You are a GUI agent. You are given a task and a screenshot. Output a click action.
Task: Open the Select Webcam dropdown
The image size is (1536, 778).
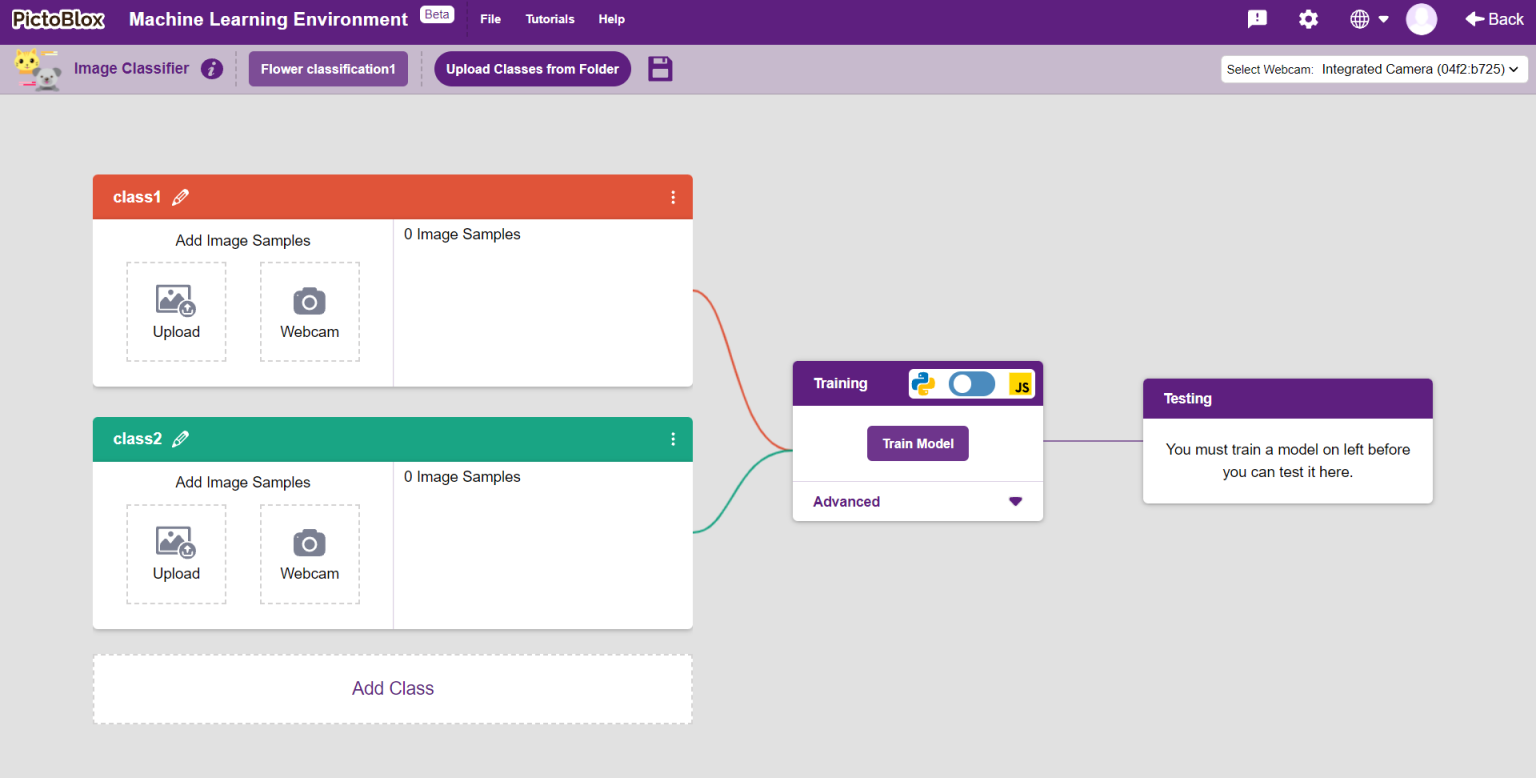tap(1374, 69)
